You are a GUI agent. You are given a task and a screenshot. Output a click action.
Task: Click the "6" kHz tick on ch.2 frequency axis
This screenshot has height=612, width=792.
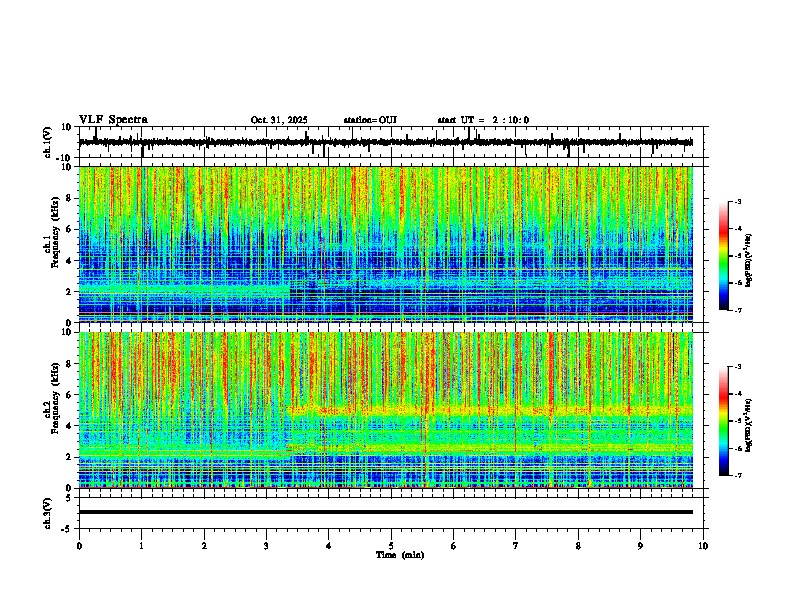coord(70,395)
